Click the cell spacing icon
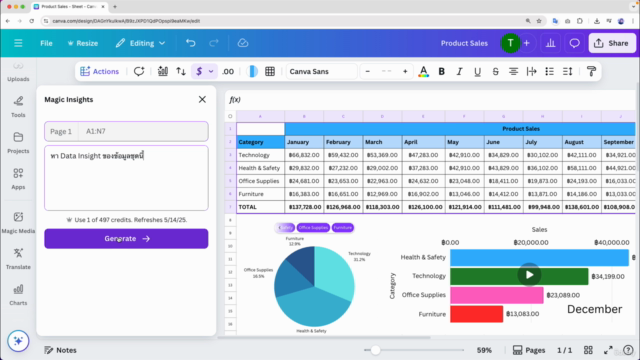Screen dimensions: 640x360 [x=531, y=71]
